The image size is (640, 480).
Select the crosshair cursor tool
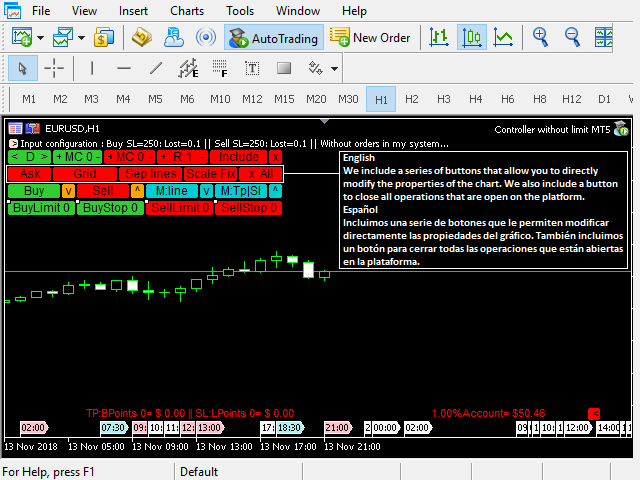coord(54,69)
